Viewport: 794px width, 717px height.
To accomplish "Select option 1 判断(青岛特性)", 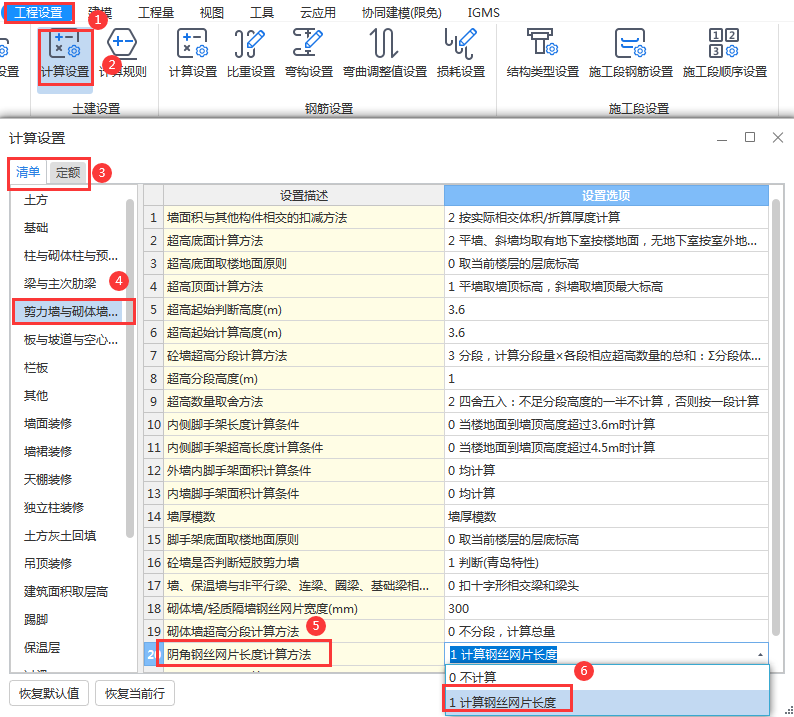I will click(x=606, y=563).
